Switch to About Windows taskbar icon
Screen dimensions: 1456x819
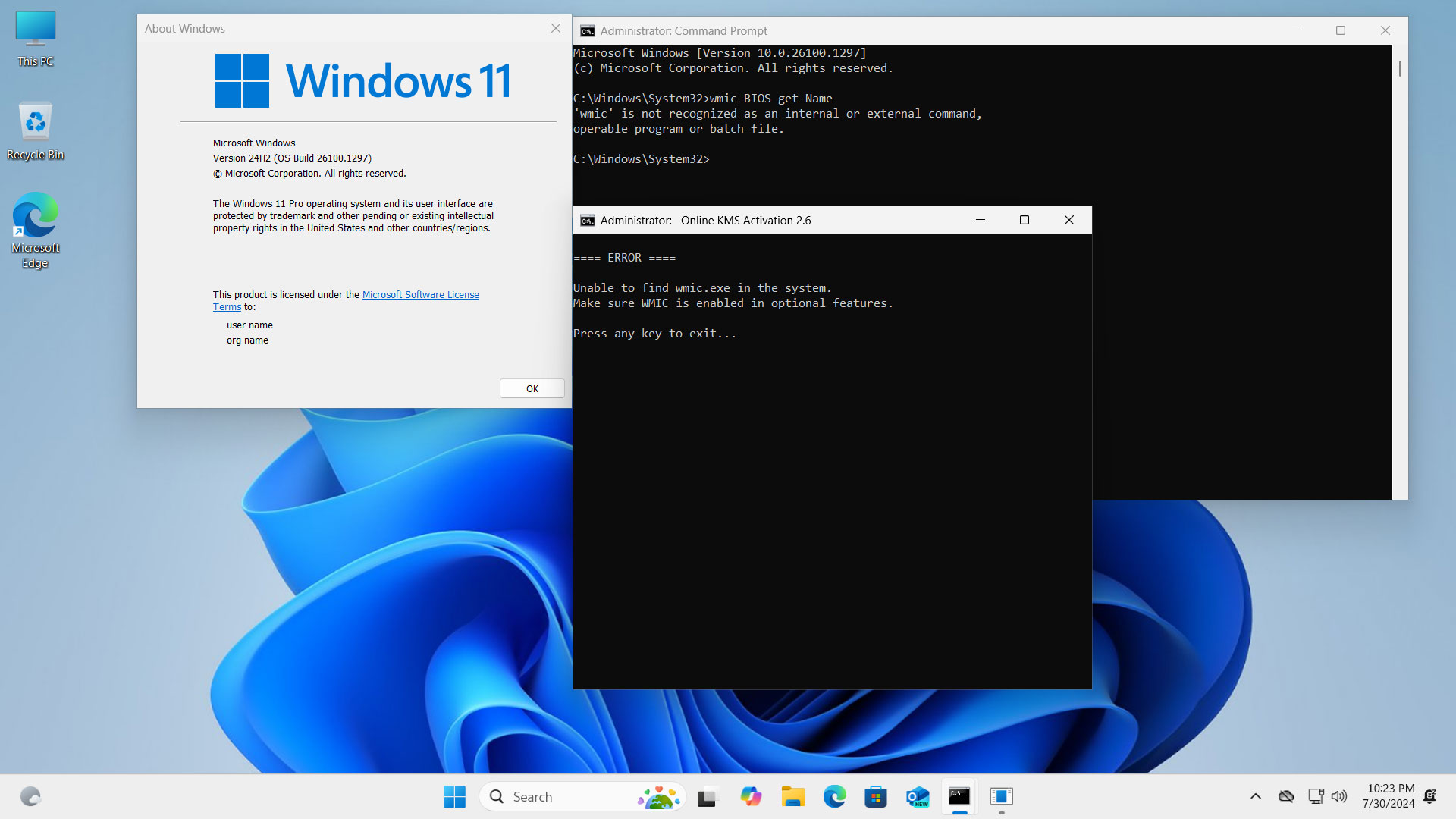[1002, 796]
